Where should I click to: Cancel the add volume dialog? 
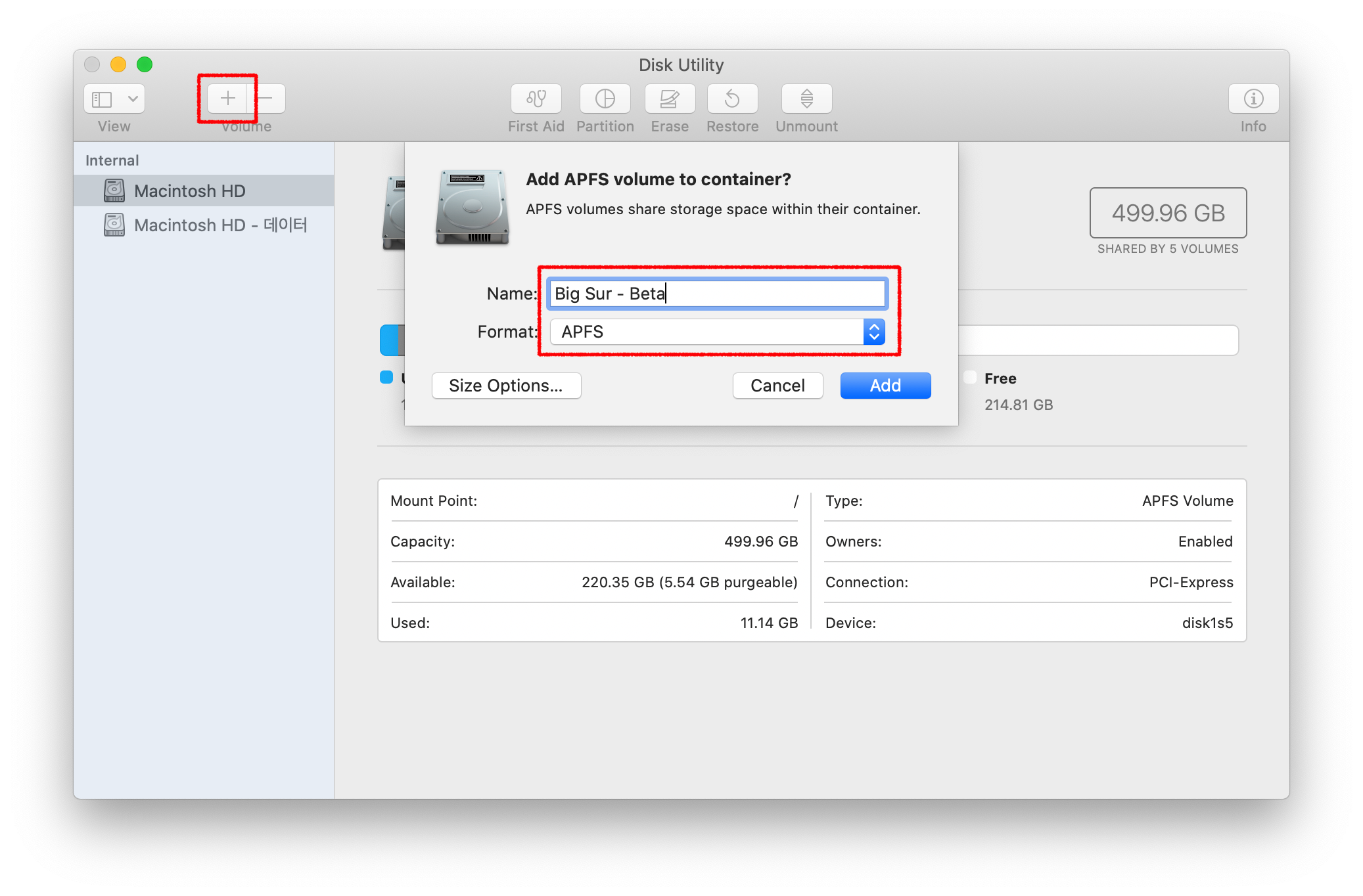pyautogui.click(x=777, y=386)
